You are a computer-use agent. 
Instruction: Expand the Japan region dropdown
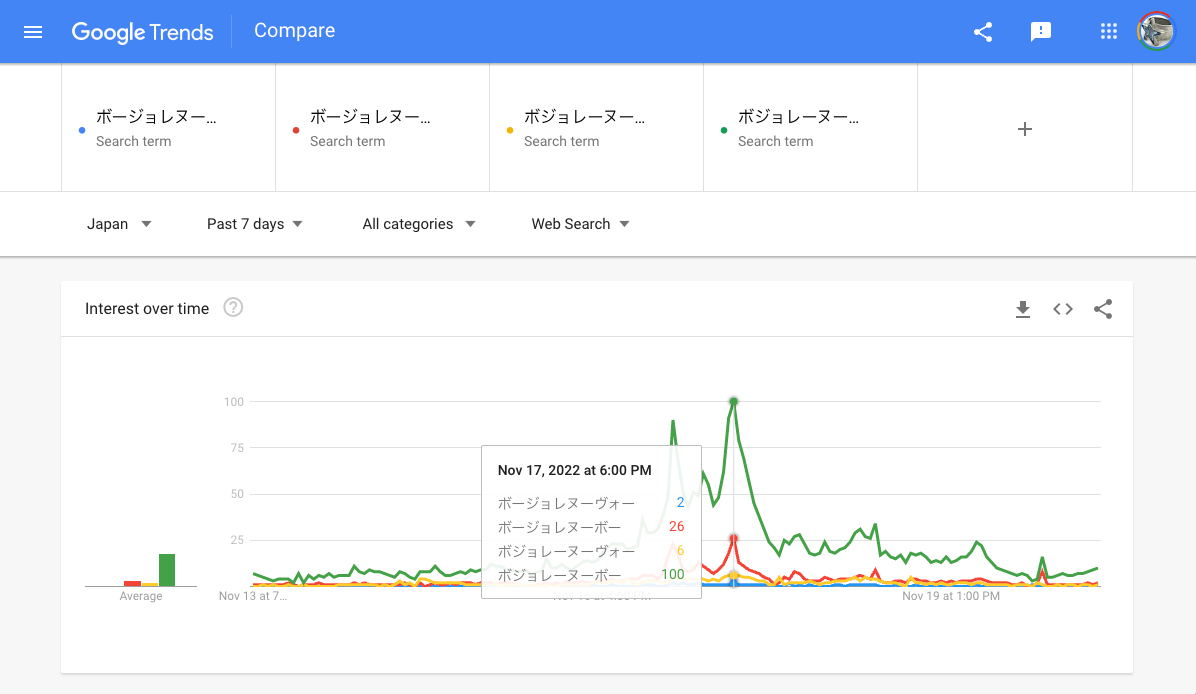(119, 224)
